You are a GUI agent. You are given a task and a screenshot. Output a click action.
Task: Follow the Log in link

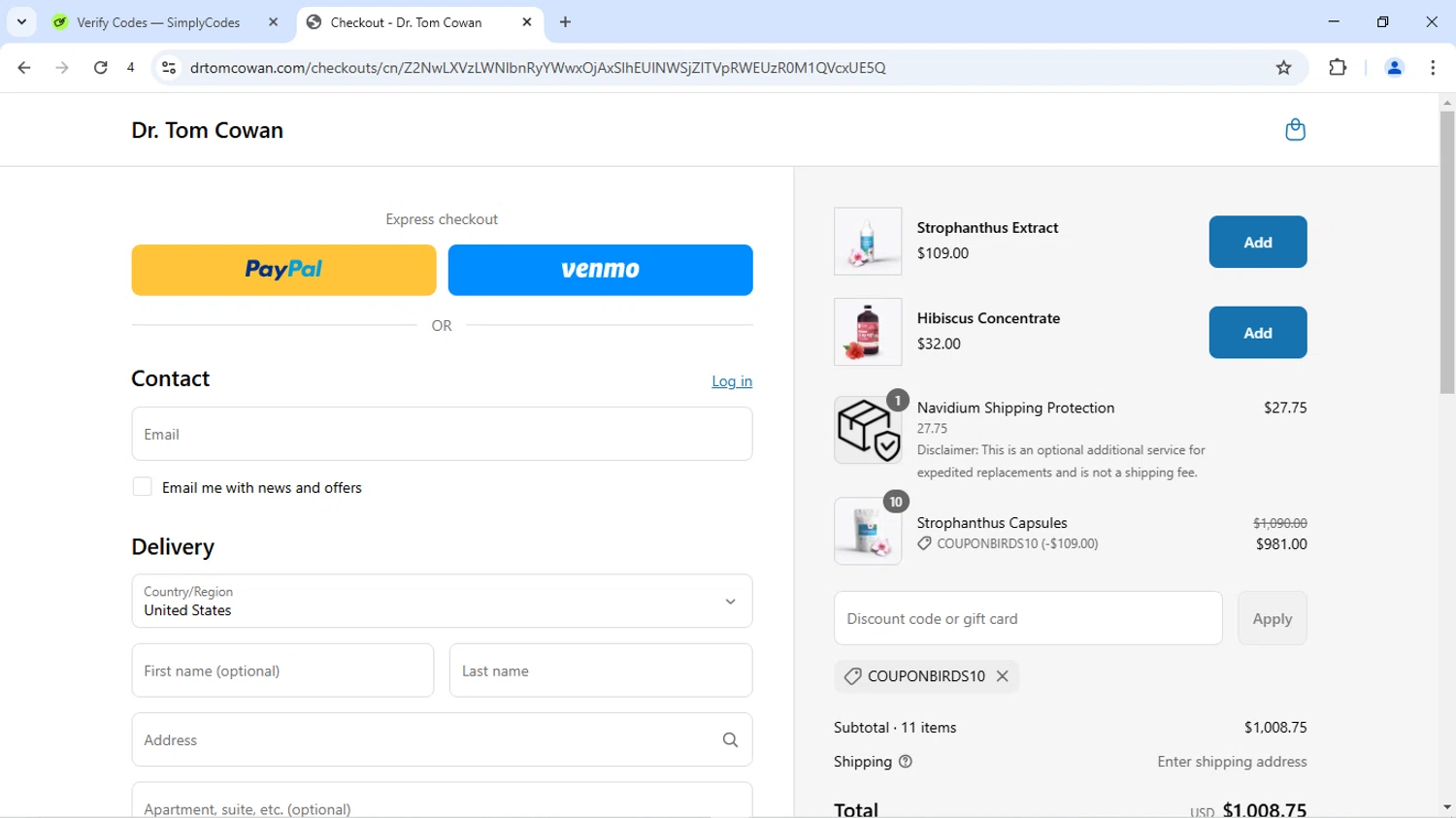pyautogui.click(x=732, y=381)
